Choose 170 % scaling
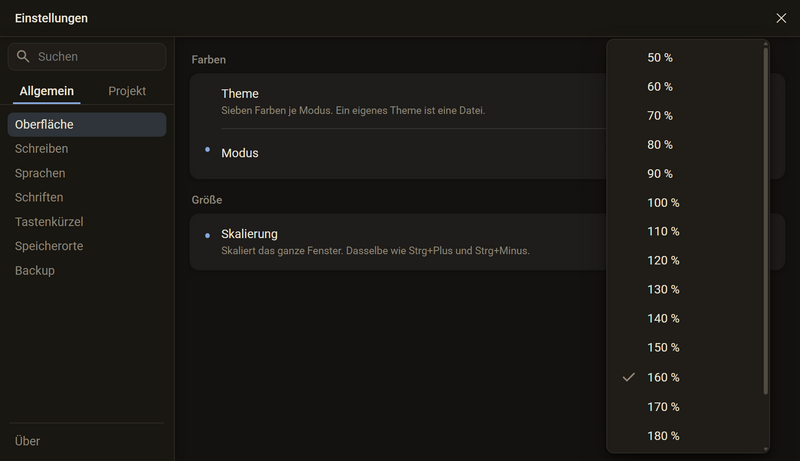800x461 pixels. 685,407
